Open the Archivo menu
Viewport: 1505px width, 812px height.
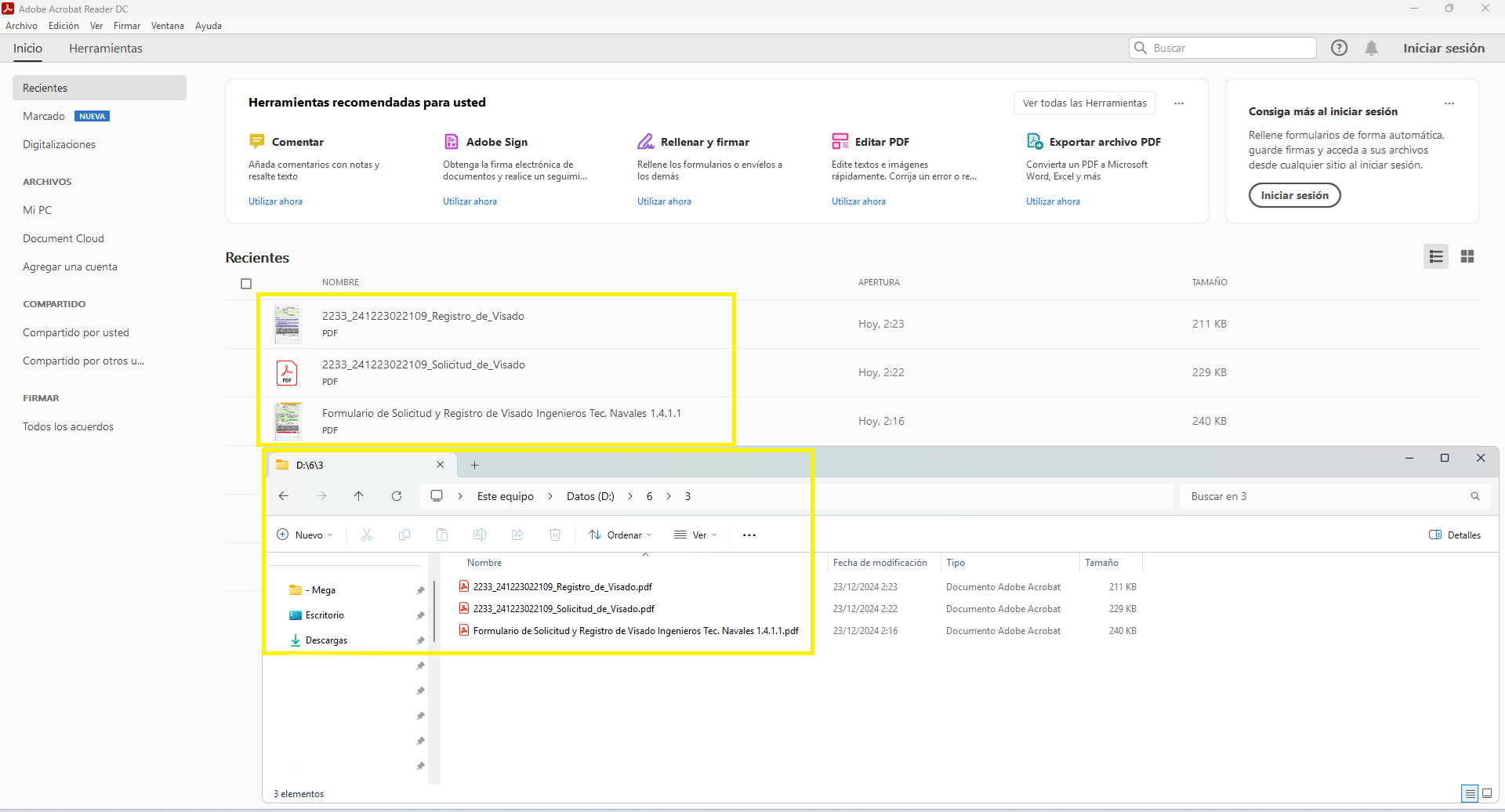click(x=21, y=26)
